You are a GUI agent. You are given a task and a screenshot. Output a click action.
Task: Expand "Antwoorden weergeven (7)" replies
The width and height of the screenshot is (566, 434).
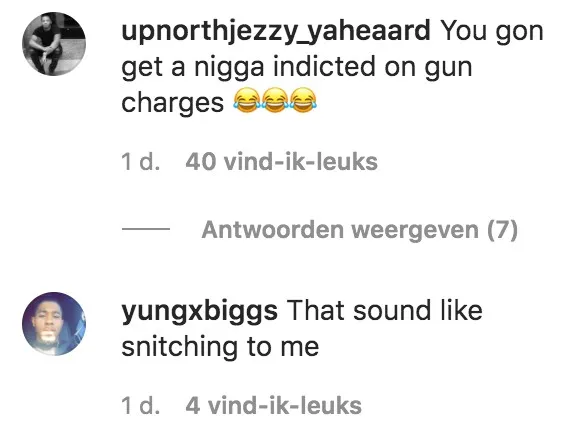(x=360, y=230)
